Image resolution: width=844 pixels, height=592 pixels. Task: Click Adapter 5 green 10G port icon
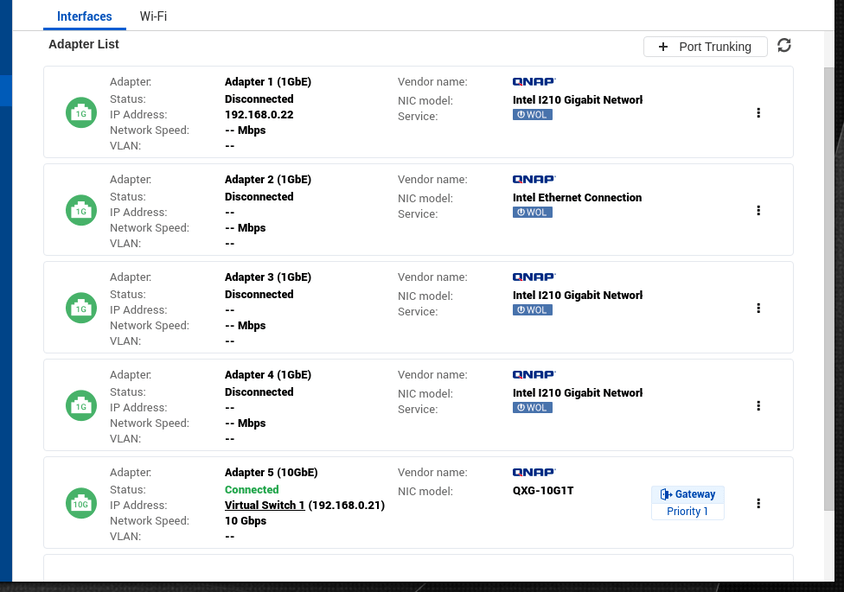pyautogui.click(x=81, y=504)
